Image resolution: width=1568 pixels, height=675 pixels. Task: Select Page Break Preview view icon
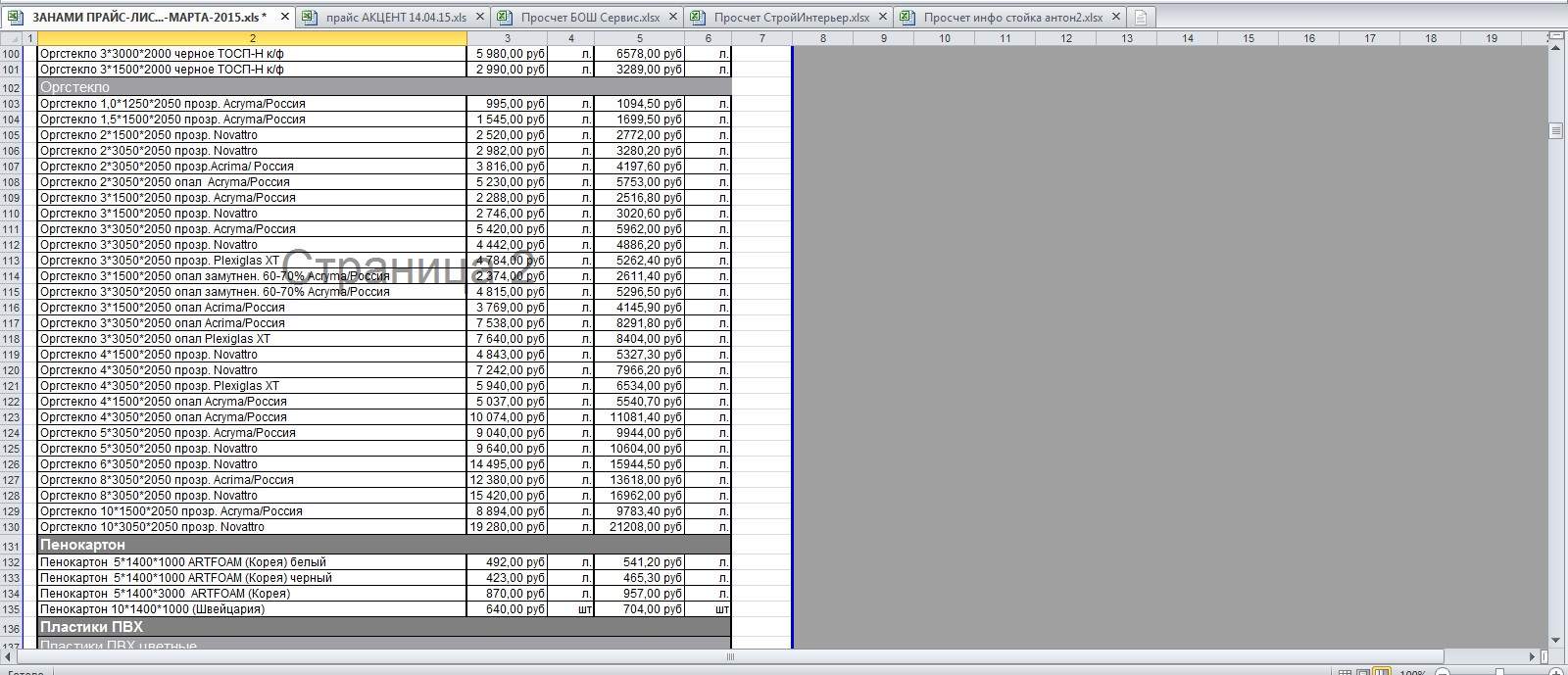click(x=1381, y=673)
